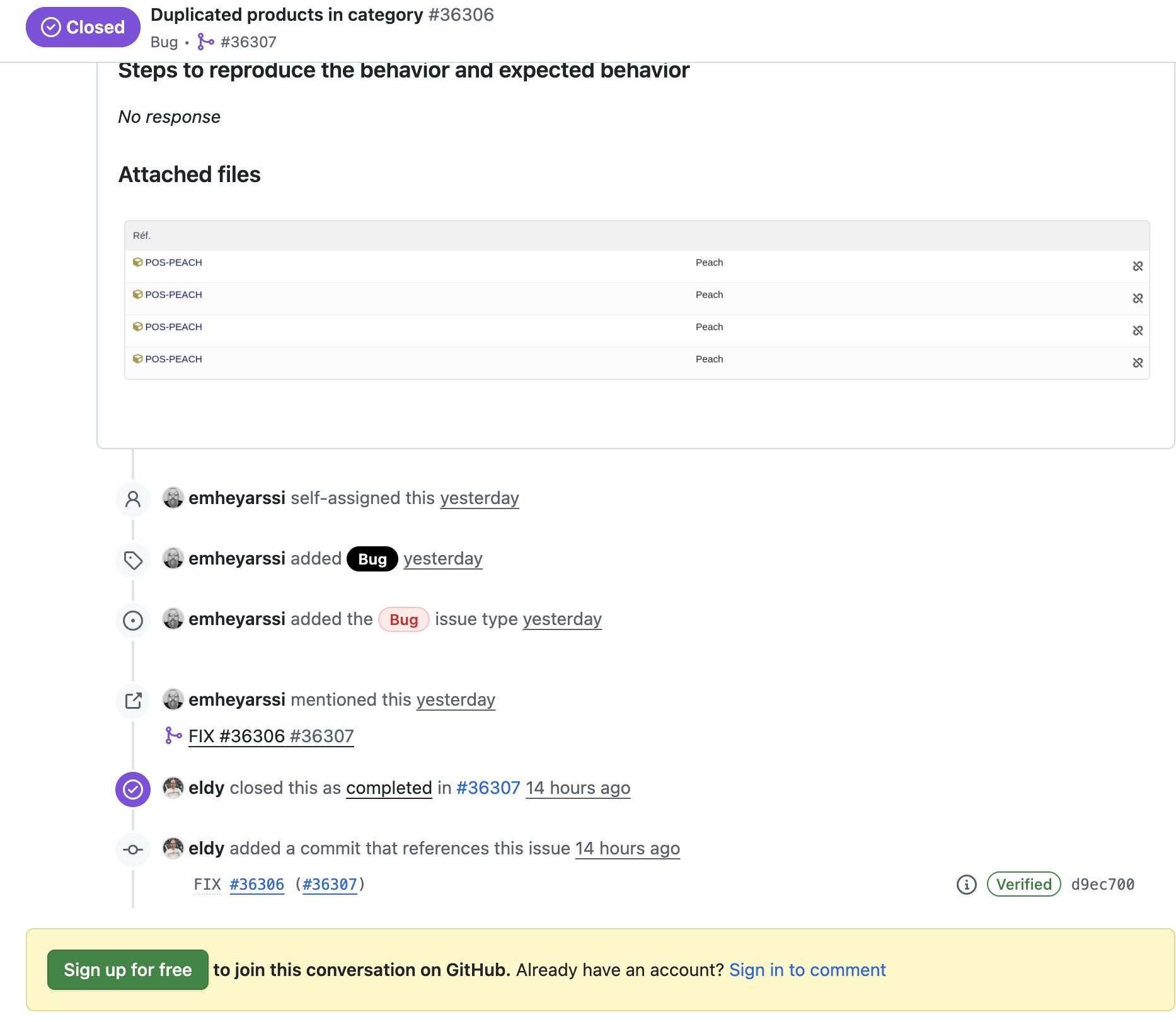The image size is (1176, 1022).
Task: Click the Sign up for free button
Action: point(127,970)
